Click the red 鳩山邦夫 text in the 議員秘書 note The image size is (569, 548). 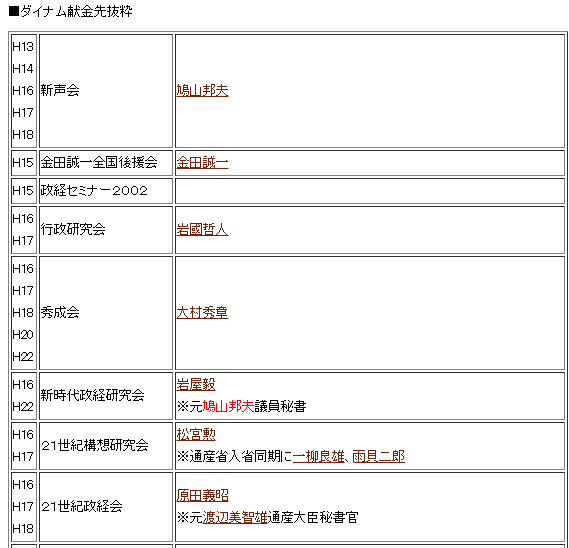228,406
